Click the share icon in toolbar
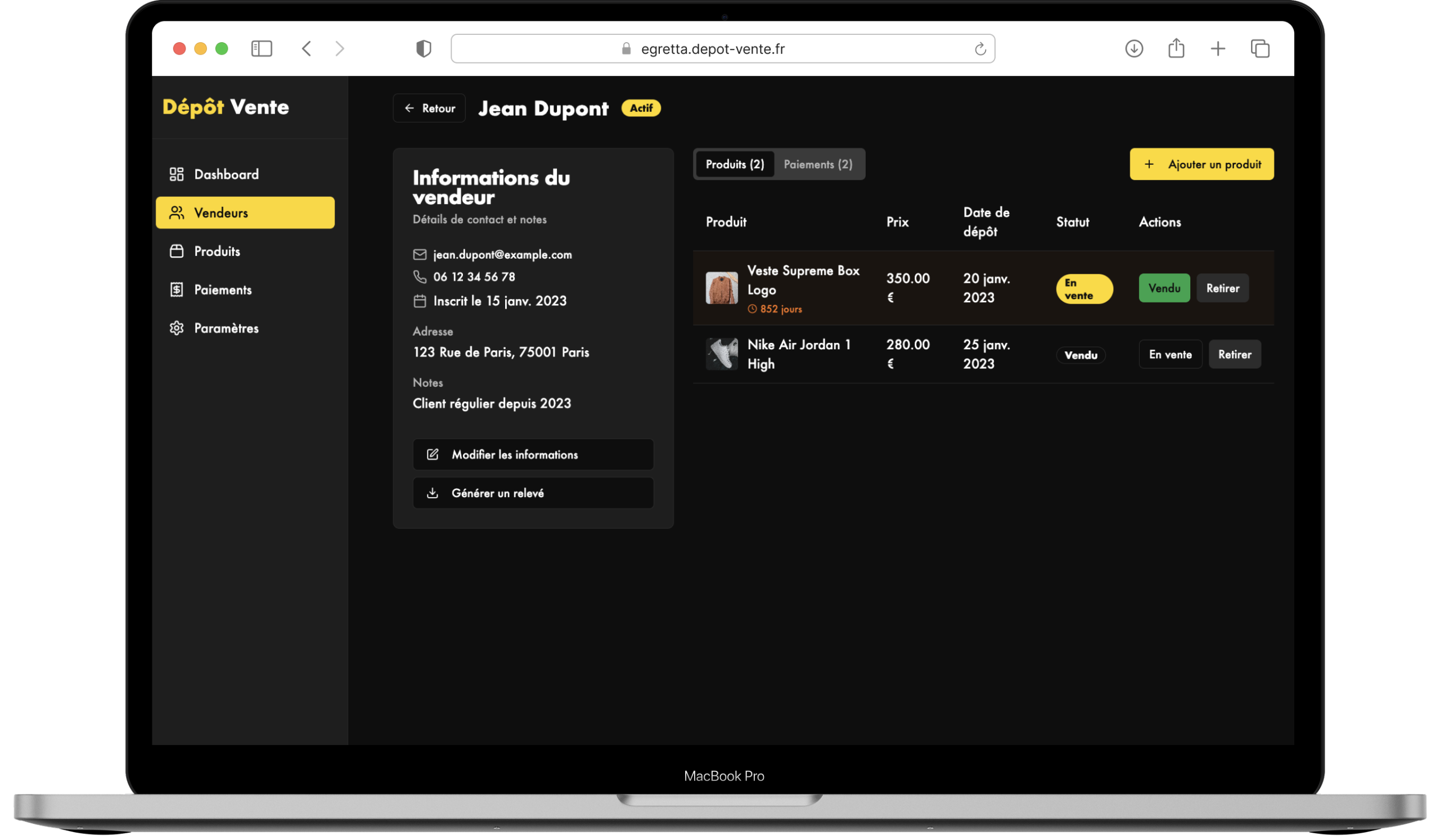This screenshot has height=840, width=1440. point(1176,48)
